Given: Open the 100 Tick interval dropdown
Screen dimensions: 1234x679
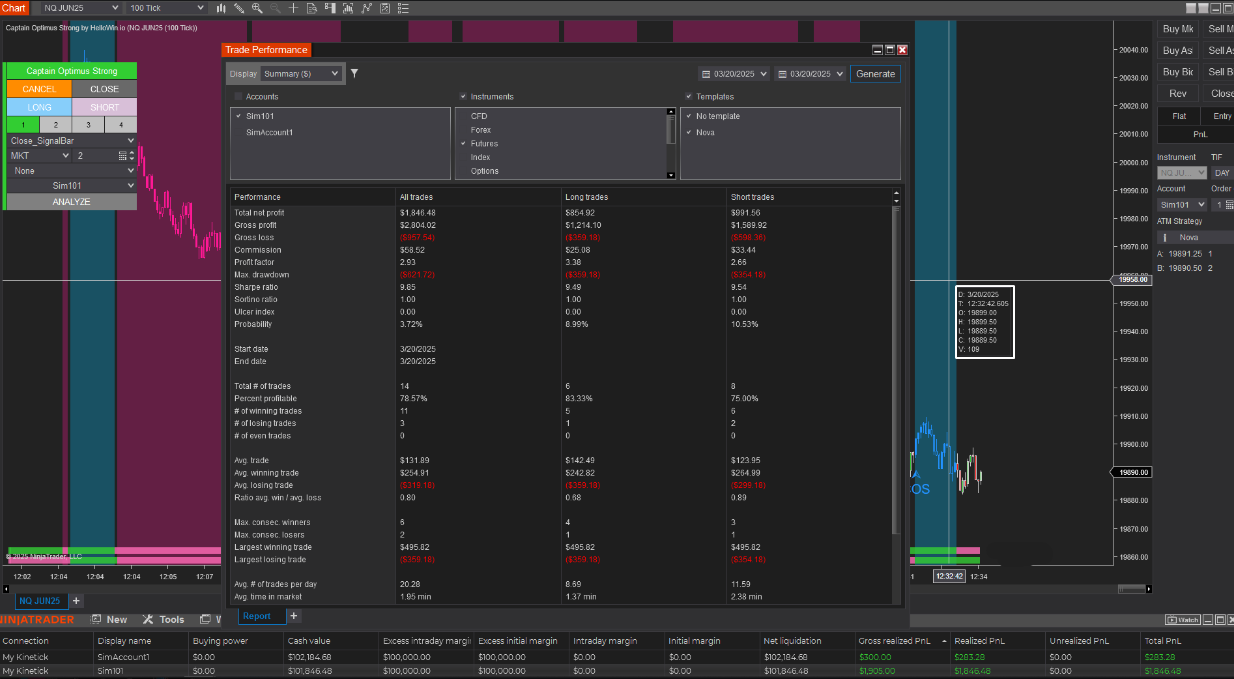Looking at the screenshot, I should coord(167,8).
